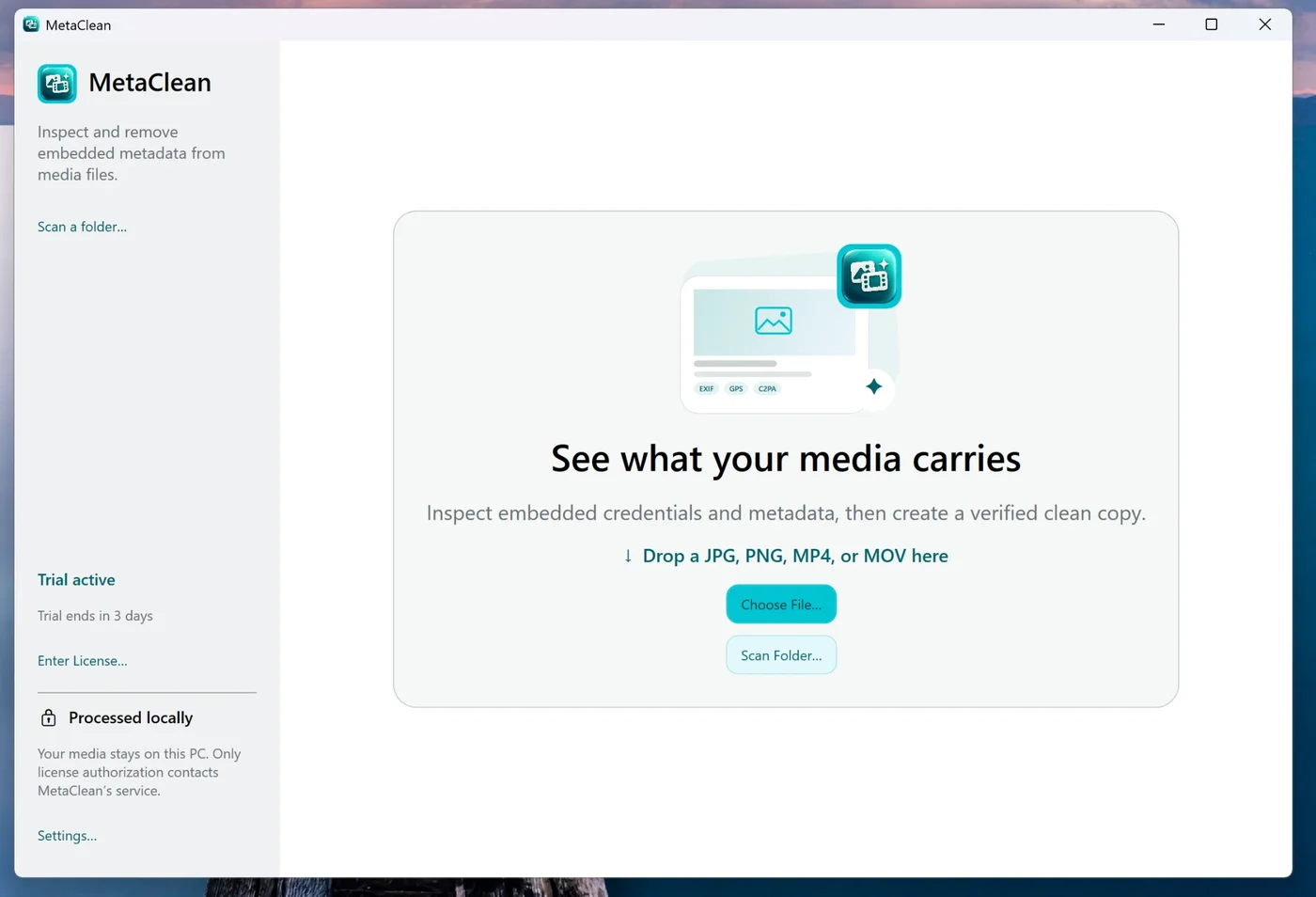Click the down arrow before Drop a JPG
This screenshot has width=1316, height=897.
coord(628,556)
